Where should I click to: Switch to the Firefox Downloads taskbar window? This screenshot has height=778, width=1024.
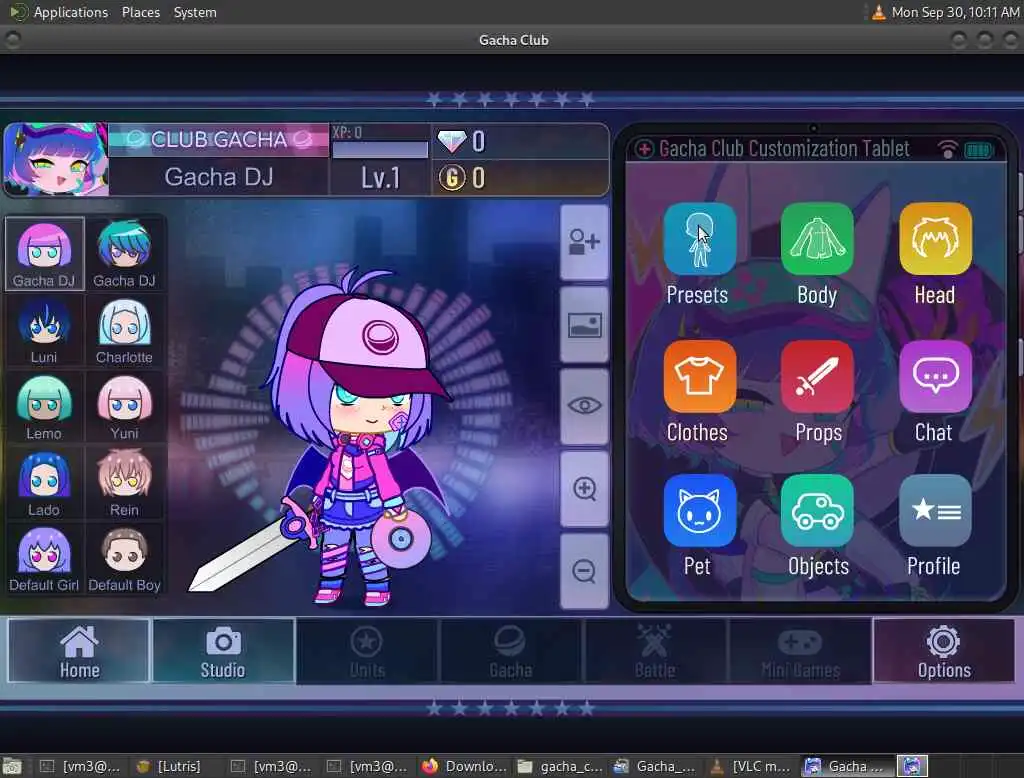(x=464, y=766)
